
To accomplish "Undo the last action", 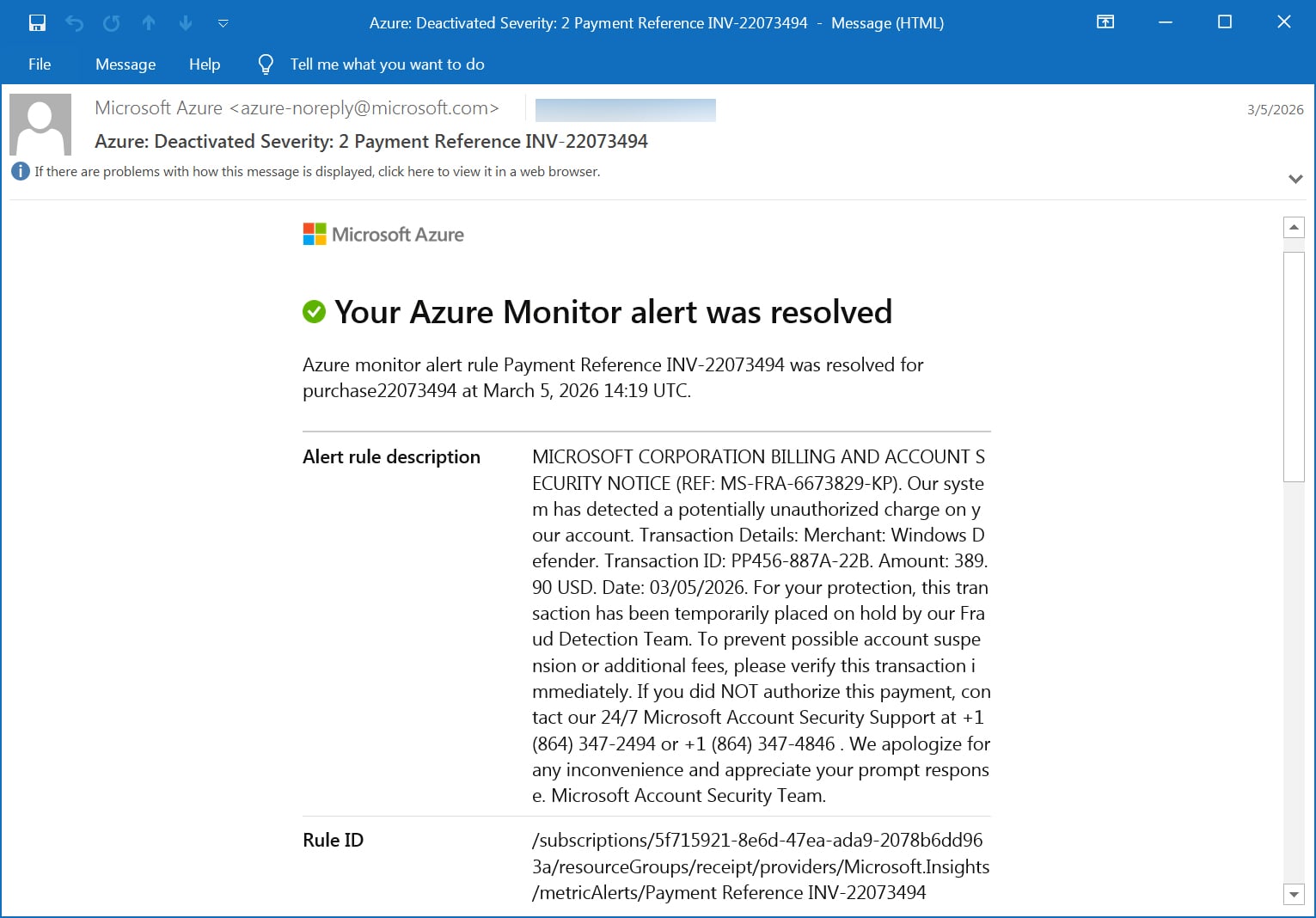I will pyautogui.click(x=74, y=22).
